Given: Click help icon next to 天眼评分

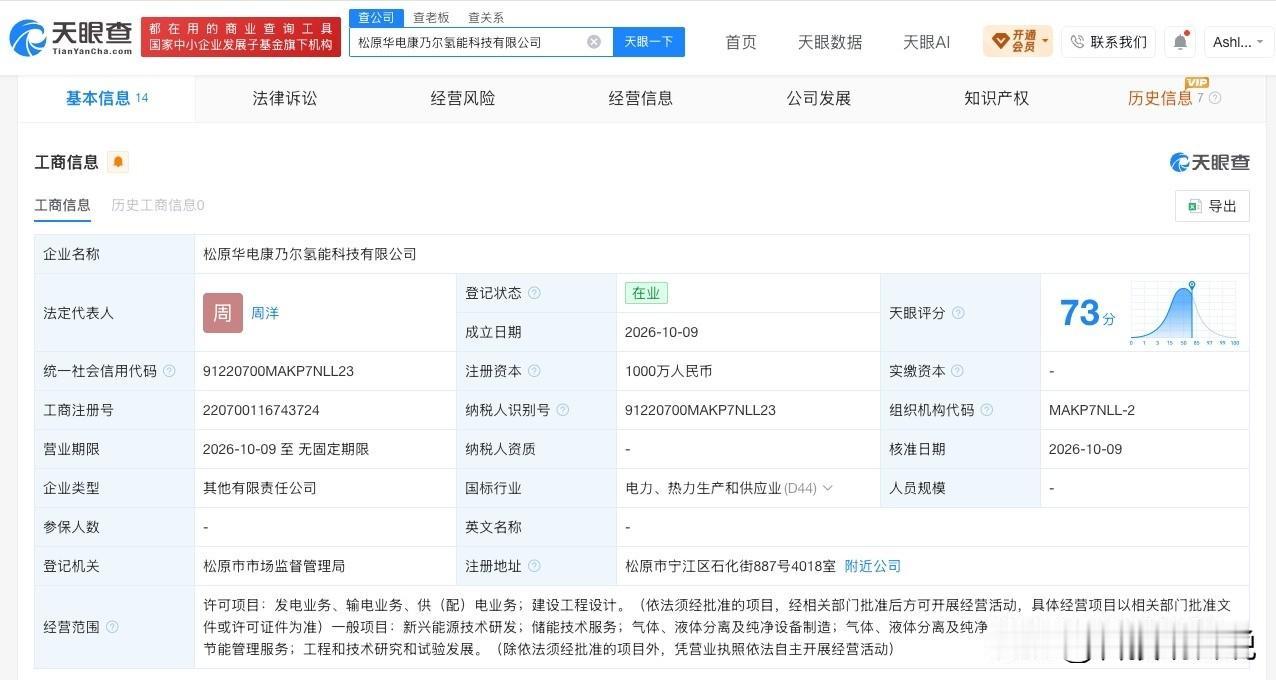Looking at the screenshot, I should [958, 313].
